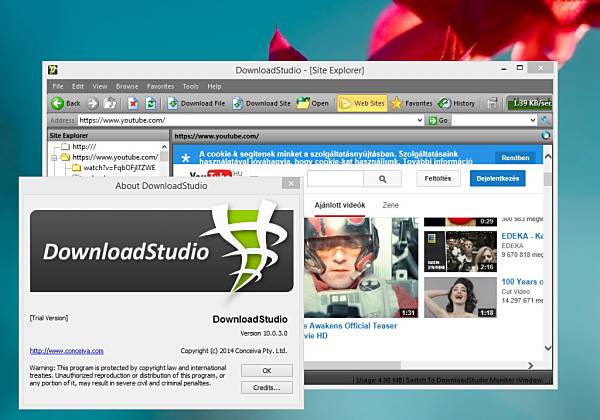Click the OK button in About dialog

click(267, 370)
